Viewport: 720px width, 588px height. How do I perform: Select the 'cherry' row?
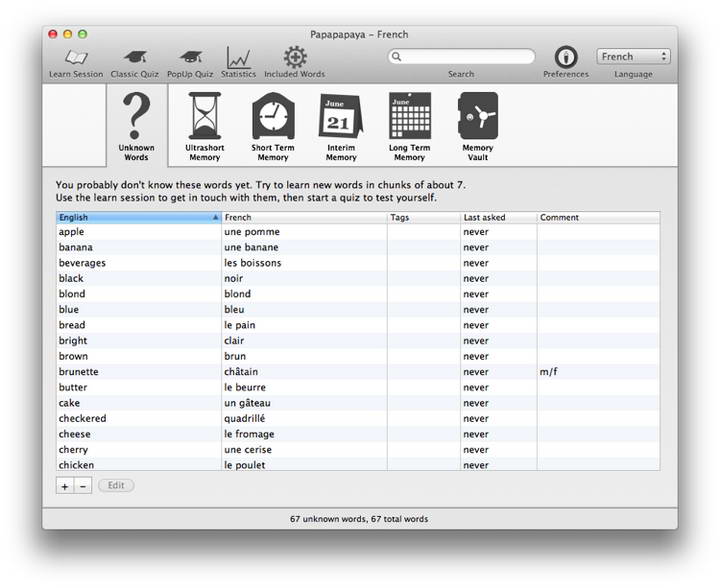(x=358, y=450)
